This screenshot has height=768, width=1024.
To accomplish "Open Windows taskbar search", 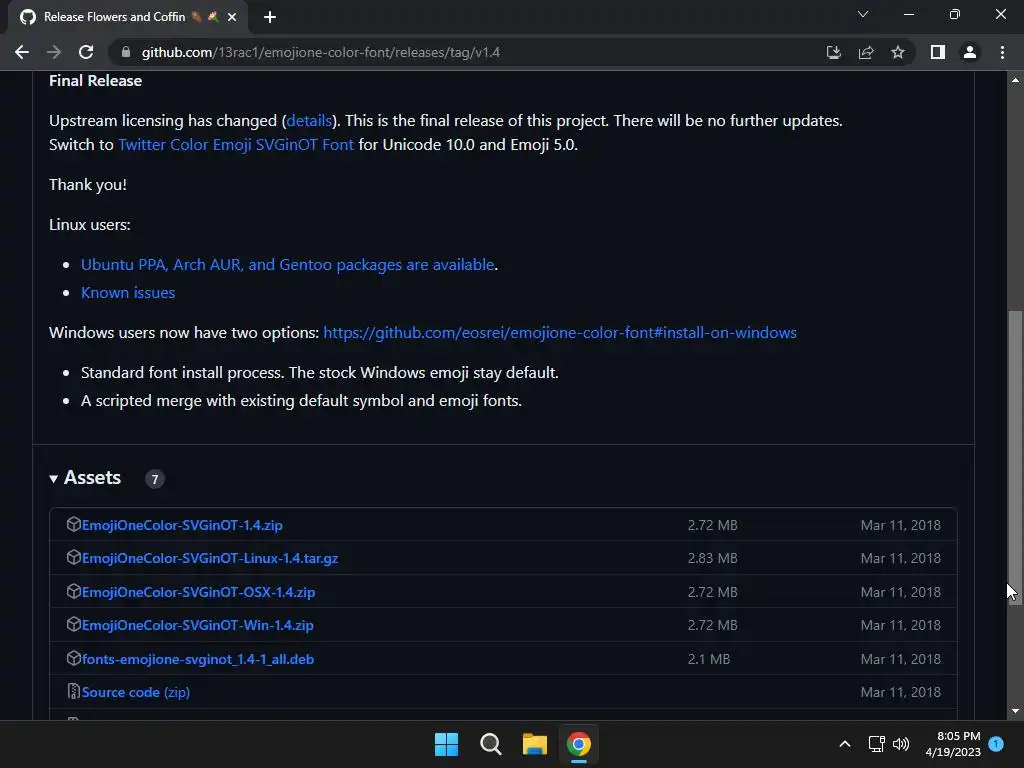I will 490,744.
